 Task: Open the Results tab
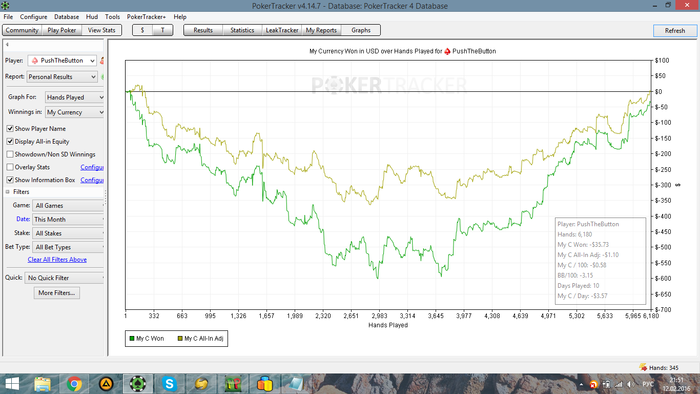203,30
